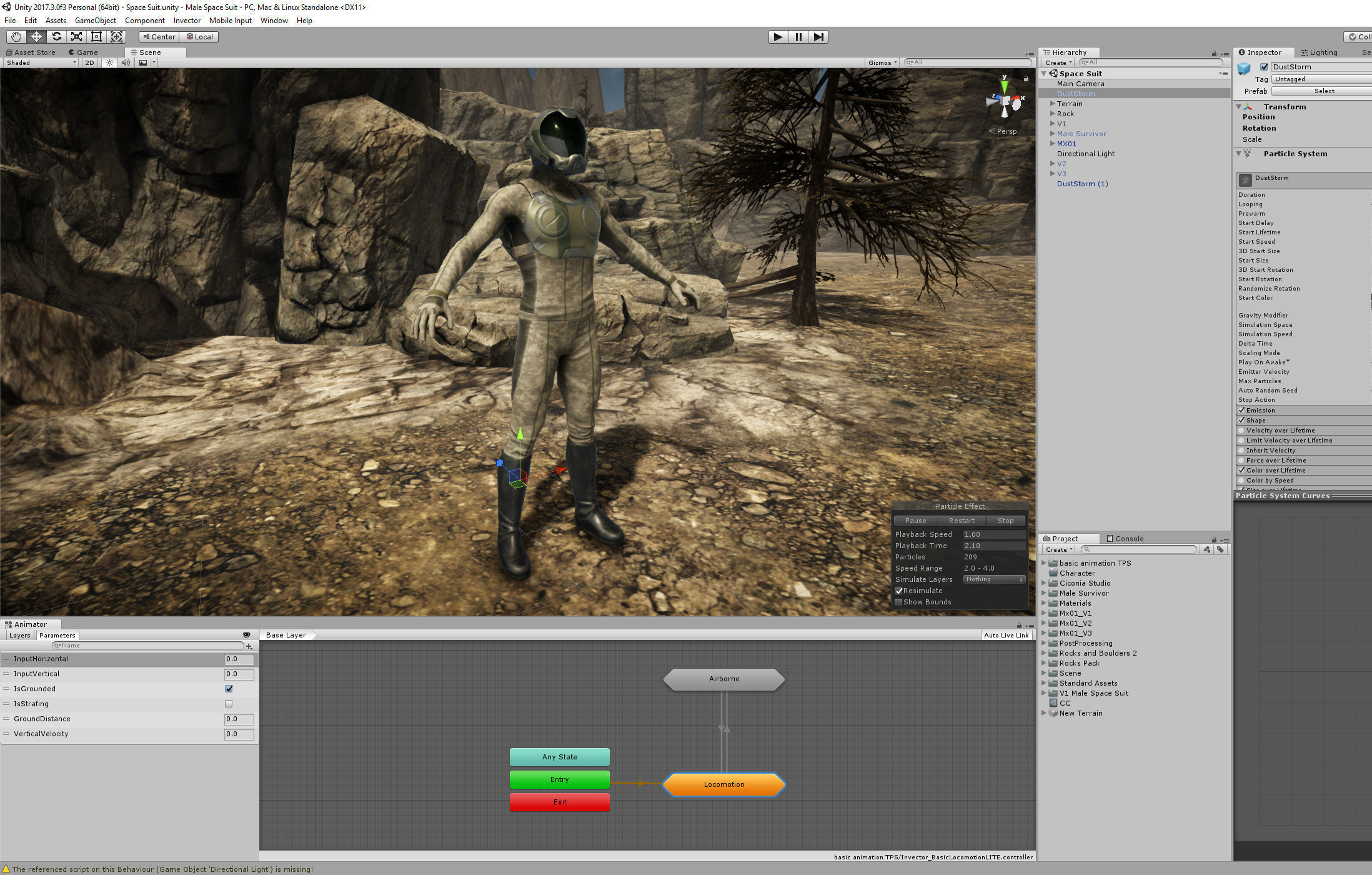Toggle scene audio speaker icon
Screen dimensions: 1372x875
coord(126,62)
